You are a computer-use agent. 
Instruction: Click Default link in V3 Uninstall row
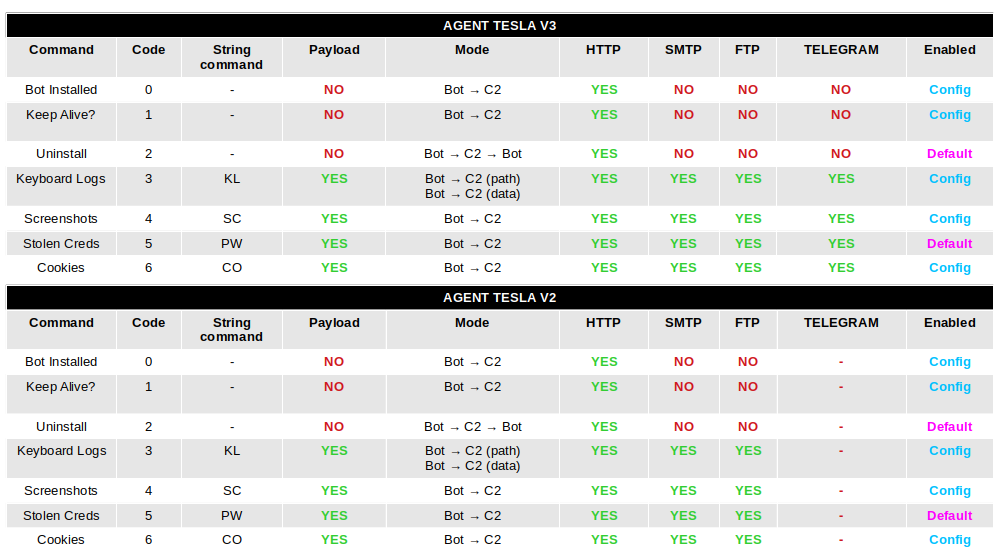(x=949, y=154)
